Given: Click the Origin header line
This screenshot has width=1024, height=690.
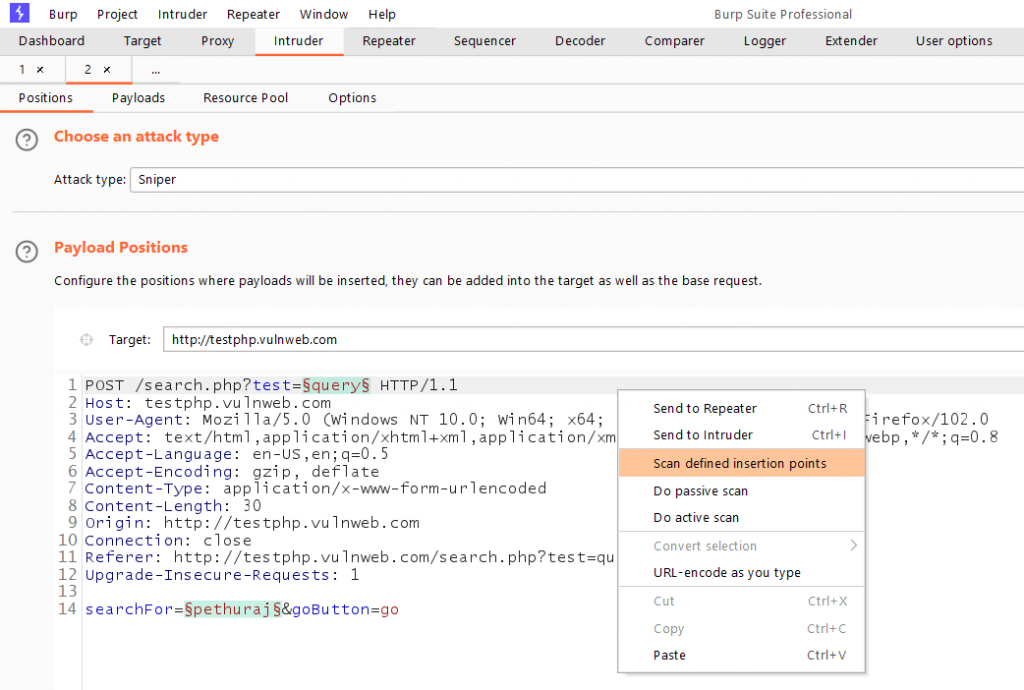Looking at the screenshot, I should pos(252,523).
